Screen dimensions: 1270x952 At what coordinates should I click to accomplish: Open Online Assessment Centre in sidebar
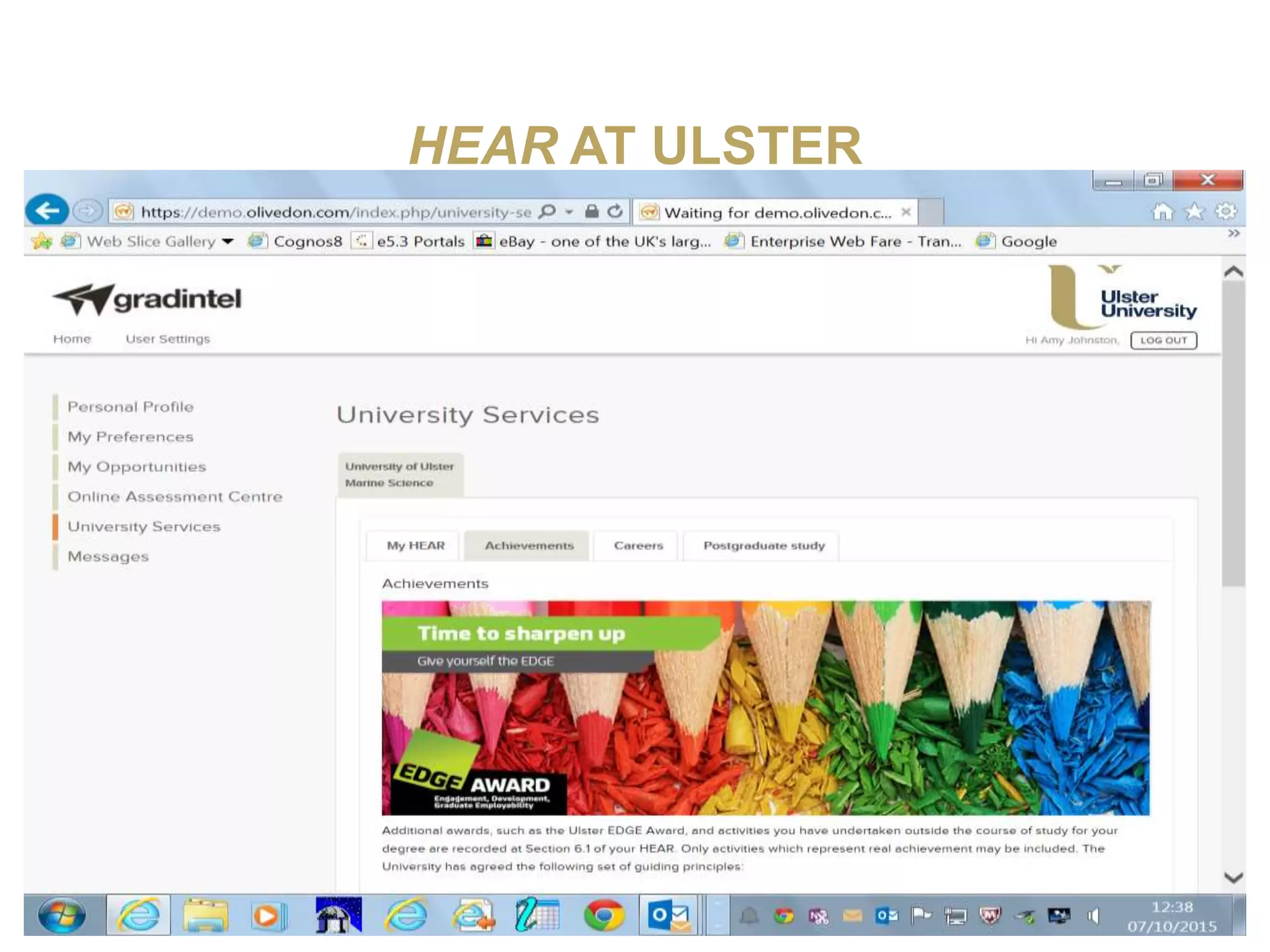(x=175, y=496)
